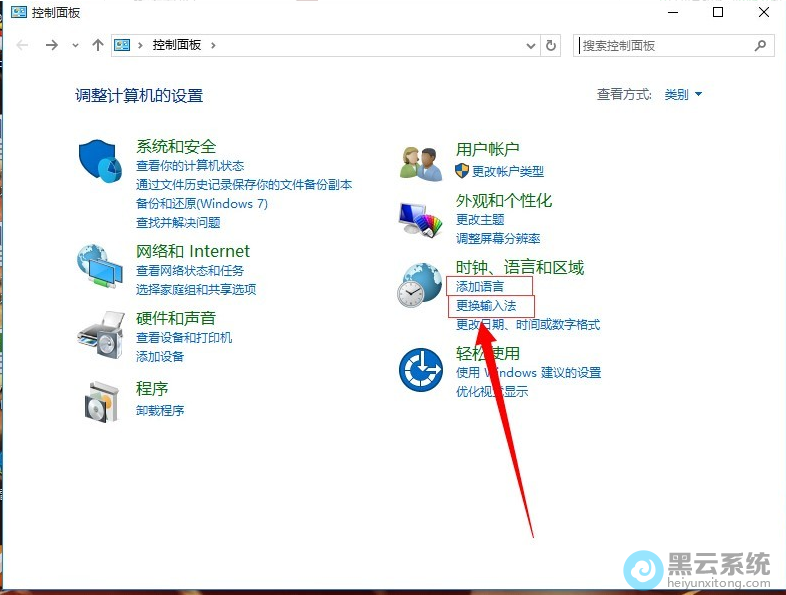Open the 更换输入法 link
This screenshot has height=595, width=786.
coord(486,306)
